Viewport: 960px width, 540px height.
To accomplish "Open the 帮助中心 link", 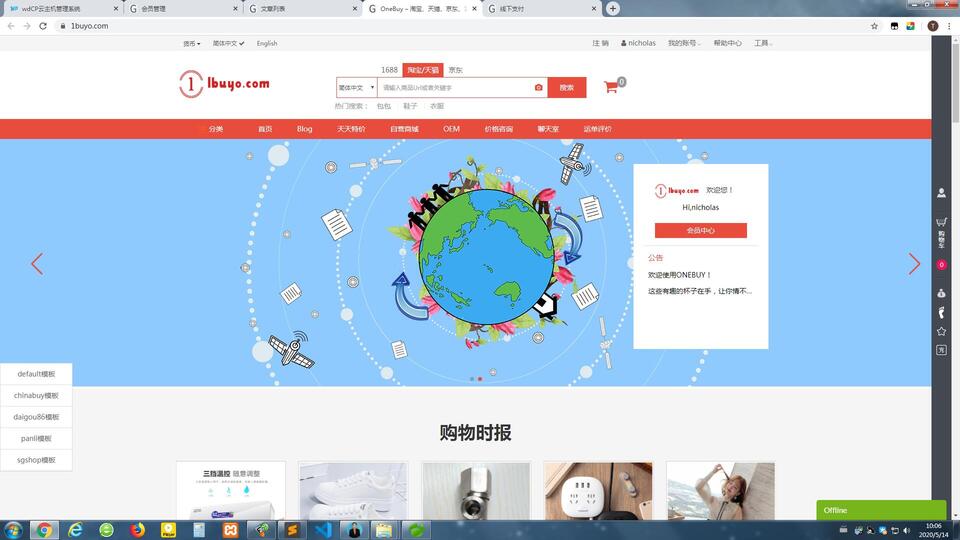I will coord(727,43).
